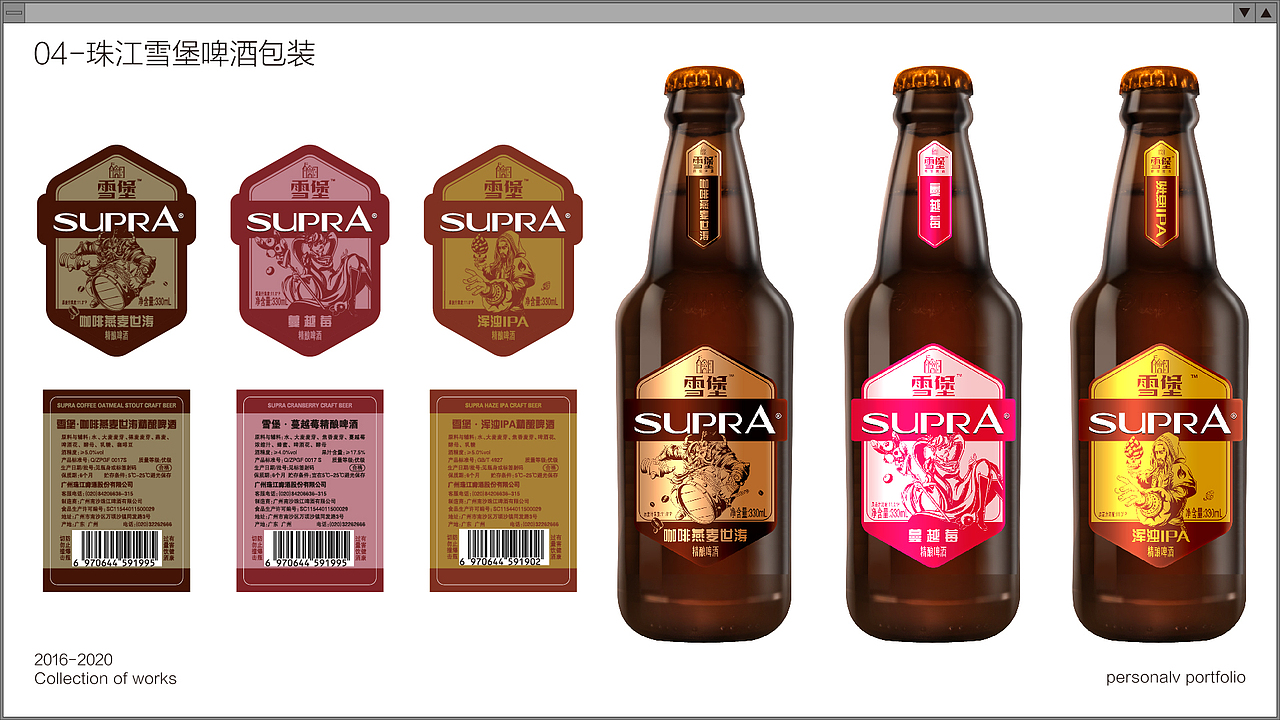Click the down-triangle button in title bar
Viewport: 1280px width, 720px height.
pyautogui.click(x=1244, y=13)
